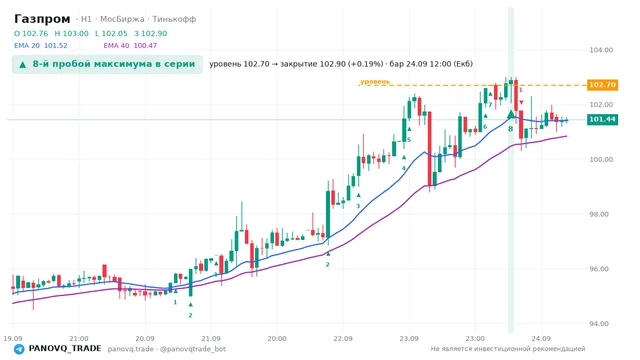Click the 22.09 date axis label
Viewport: 640px width, 360px height.
pos(342,338)
